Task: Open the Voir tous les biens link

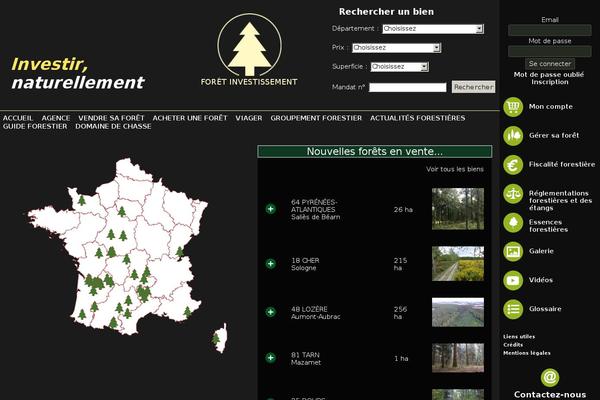Action: pyautogui.click(x=455, y=169)
